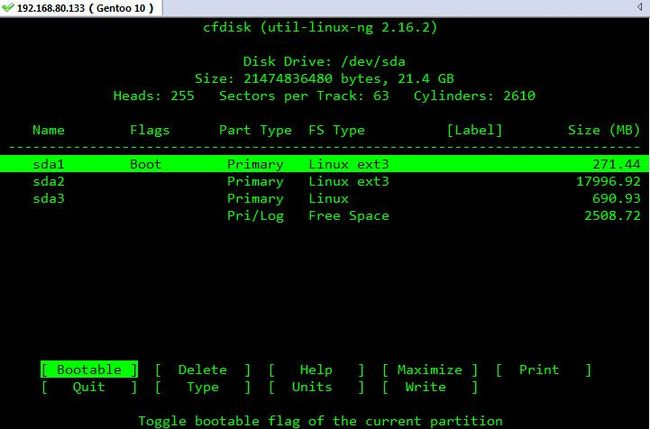Screen dimensions: 650x429
Task: Click the cfdisk (util-linux-ng 2.16.2) title
Action: coord(320,27)
